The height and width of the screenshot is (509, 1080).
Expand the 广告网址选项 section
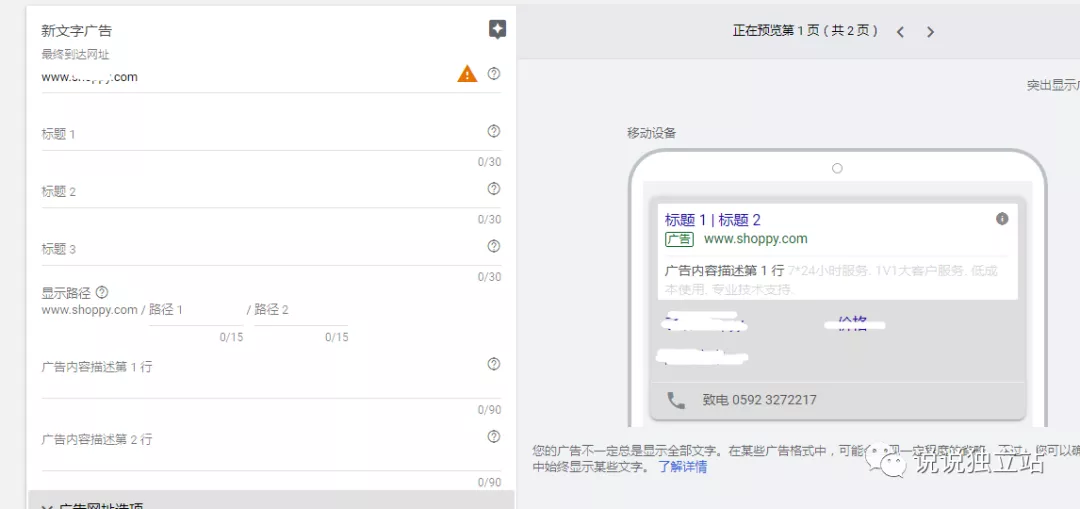pos(271,500)
